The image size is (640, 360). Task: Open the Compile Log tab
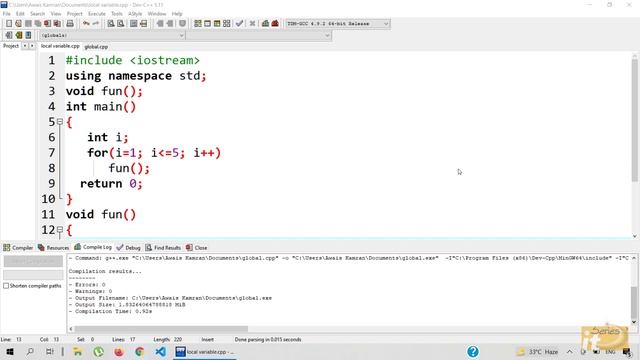(x=93, y=247)
